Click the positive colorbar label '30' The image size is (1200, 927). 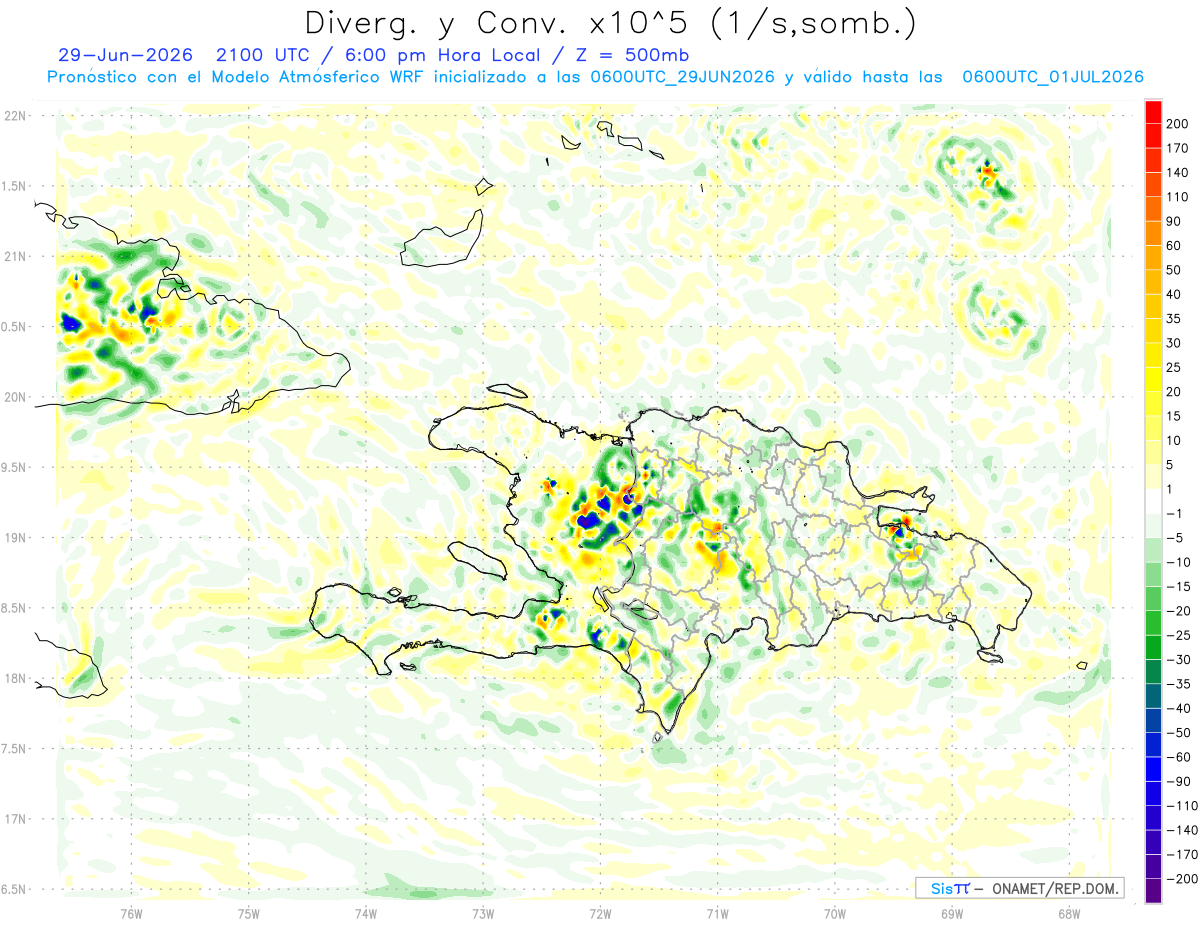[x=1175, y=343]
